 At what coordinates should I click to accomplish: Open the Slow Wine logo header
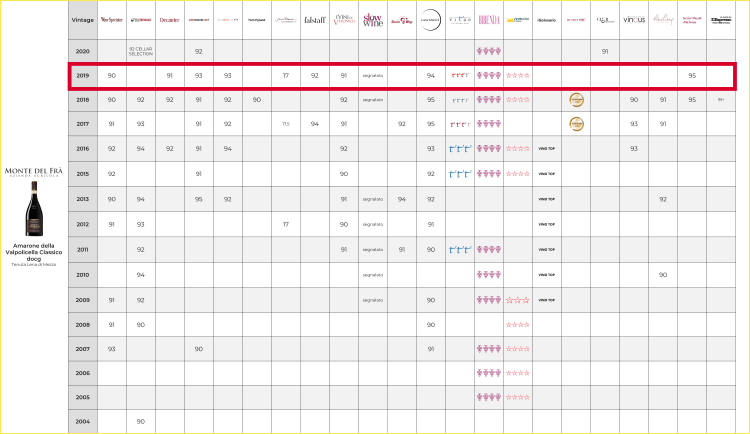coord(373,20)
